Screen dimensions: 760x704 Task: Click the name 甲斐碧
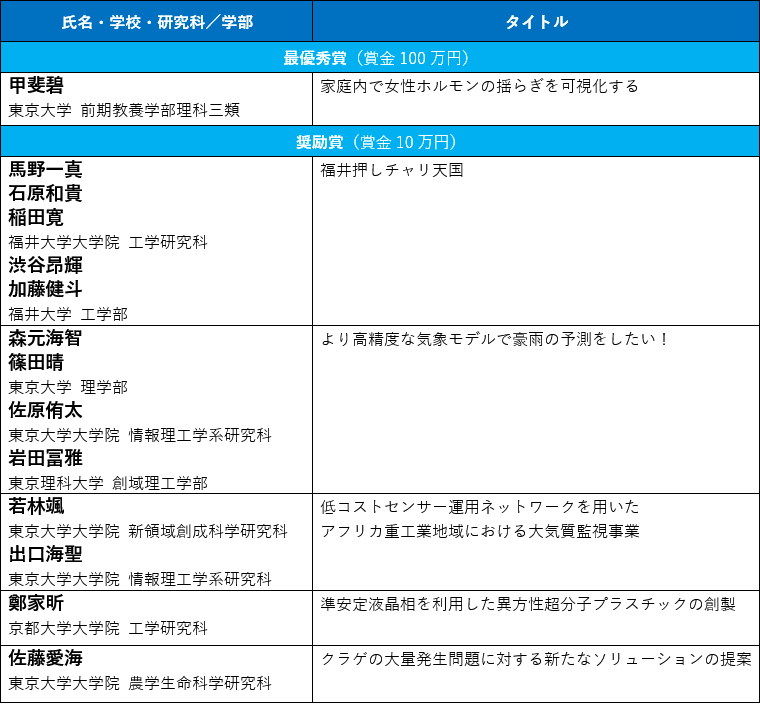37,86
